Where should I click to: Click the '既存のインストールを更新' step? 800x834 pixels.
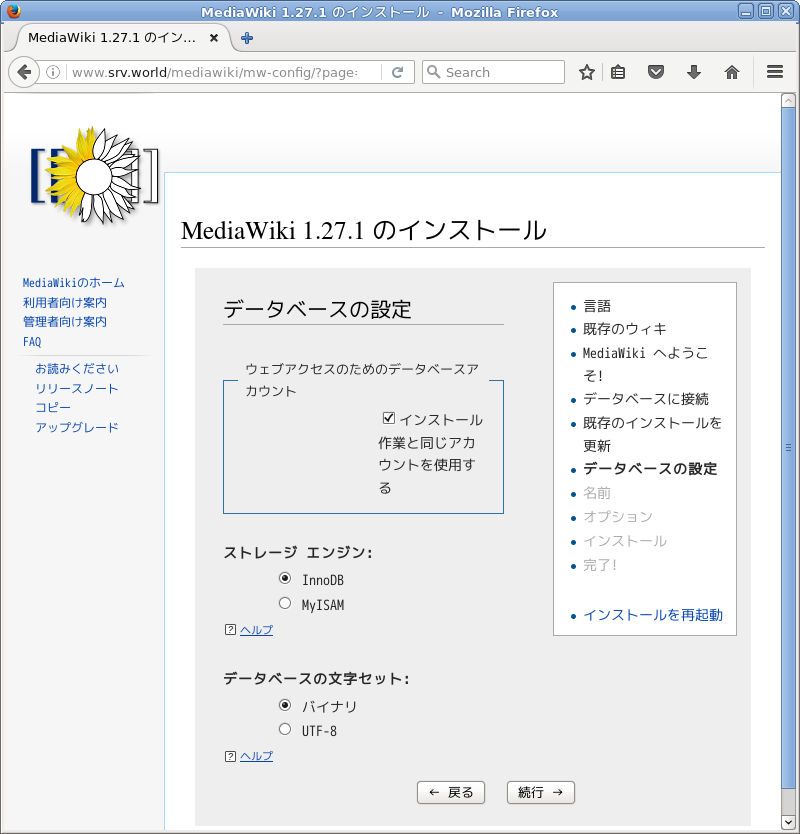pos(653,435)
